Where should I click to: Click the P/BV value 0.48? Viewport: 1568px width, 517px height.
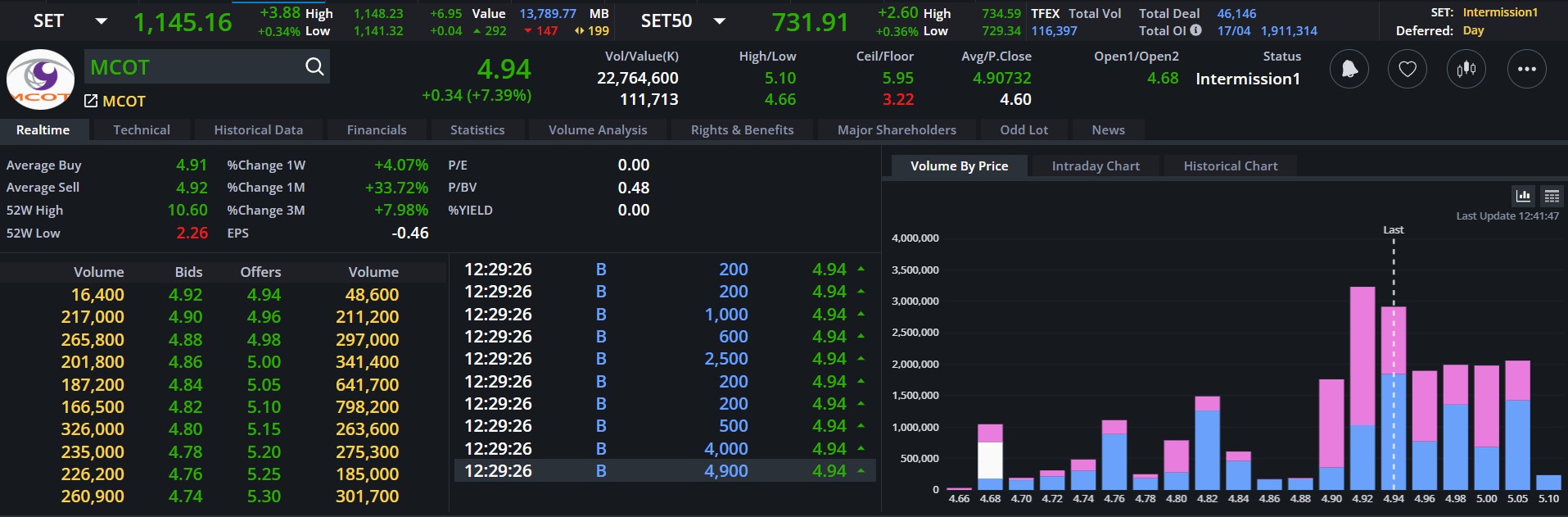[634, 188]
